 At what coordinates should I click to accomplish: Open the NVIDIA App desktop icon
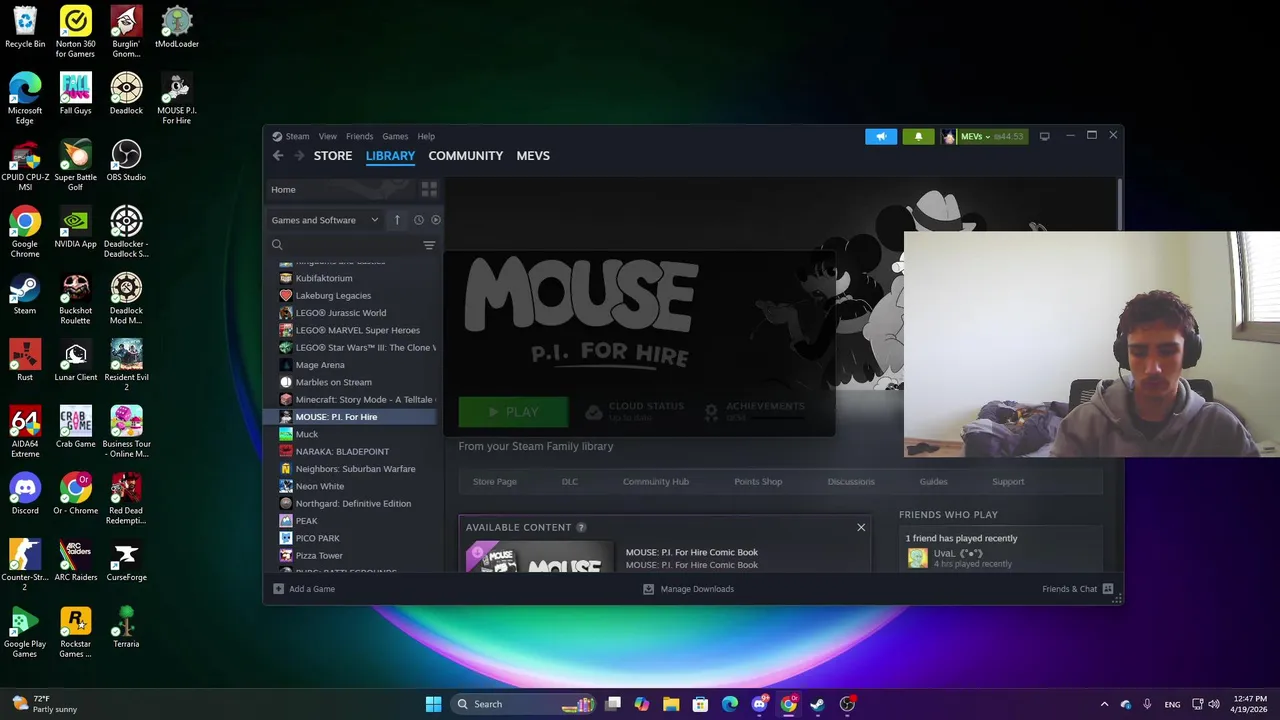76,227
